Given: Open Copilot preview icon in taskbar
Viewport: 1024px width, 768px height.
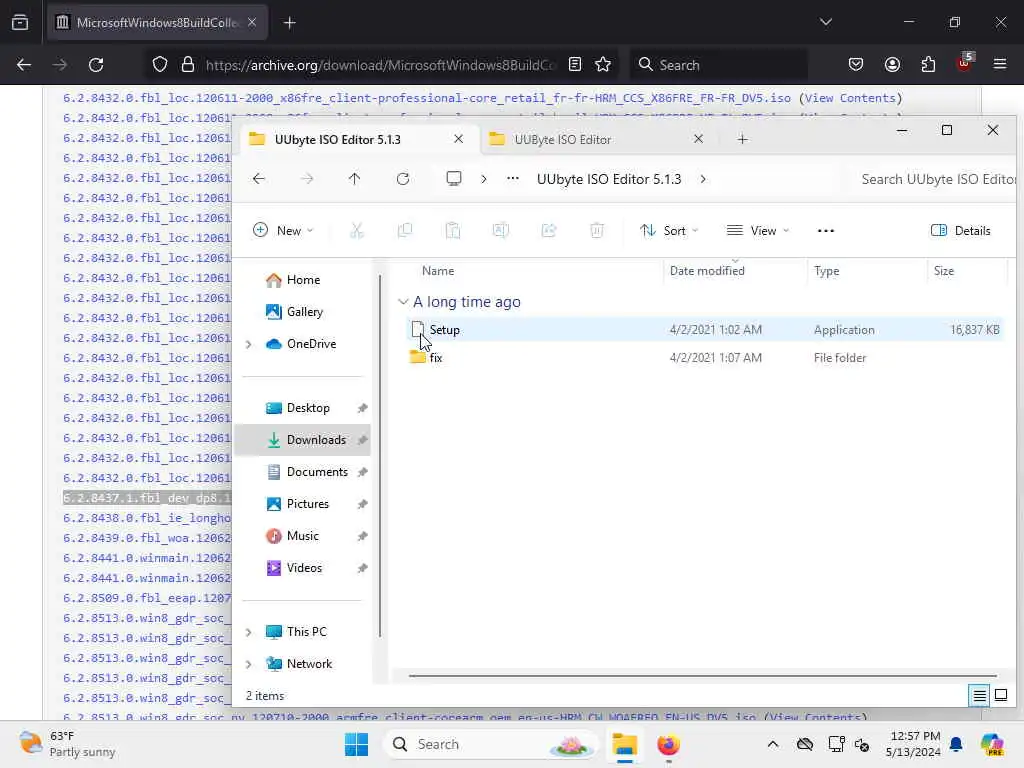Looking at the screenshot, I should [992, 744].
